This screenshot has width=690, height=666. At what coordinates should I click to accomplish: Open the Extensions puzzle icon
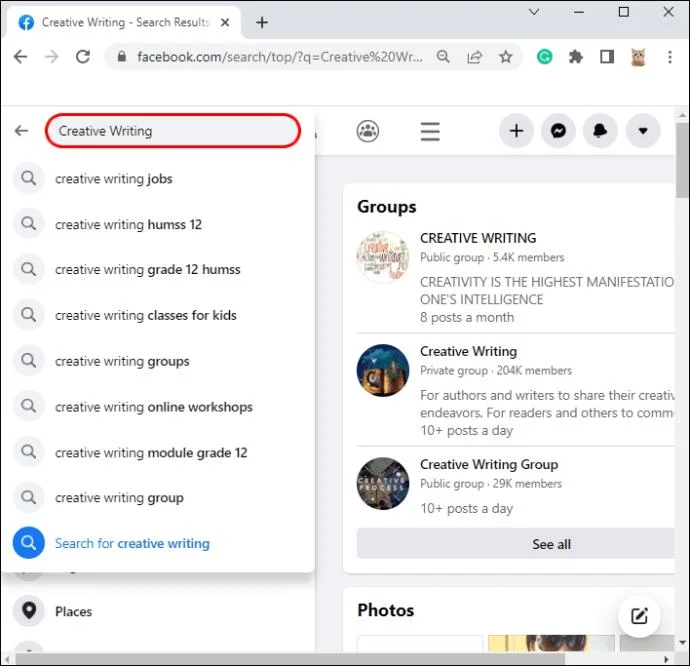pos(576,57)
